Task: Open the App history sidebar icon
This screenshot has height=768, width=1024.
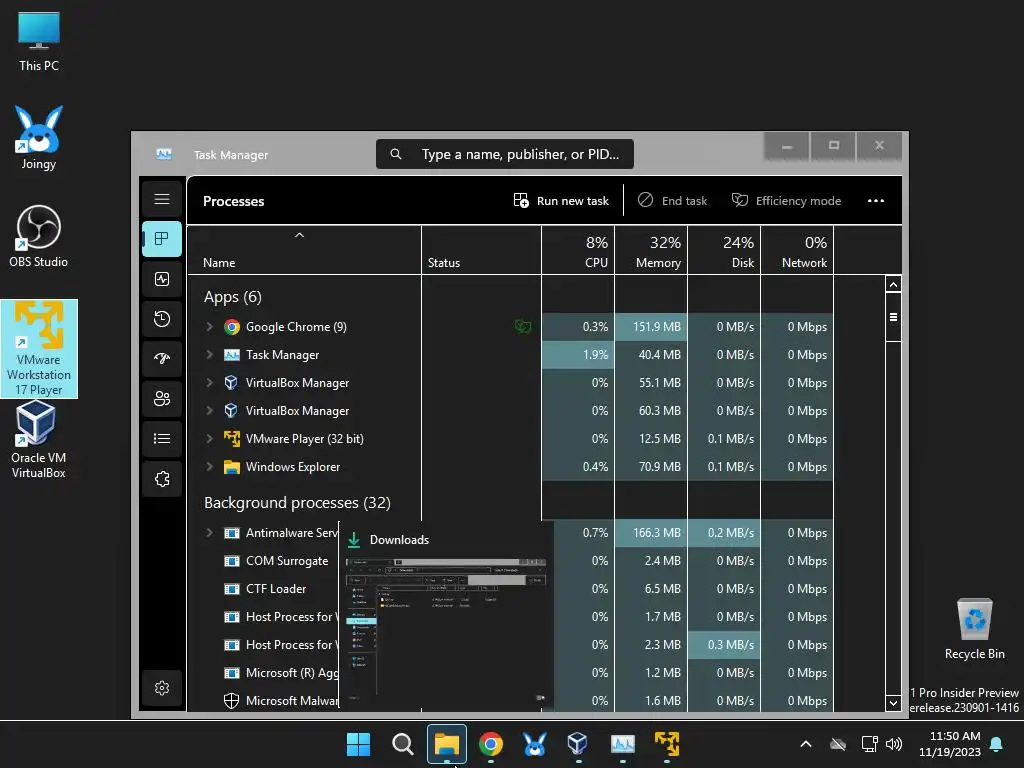Action: [162, 319]
